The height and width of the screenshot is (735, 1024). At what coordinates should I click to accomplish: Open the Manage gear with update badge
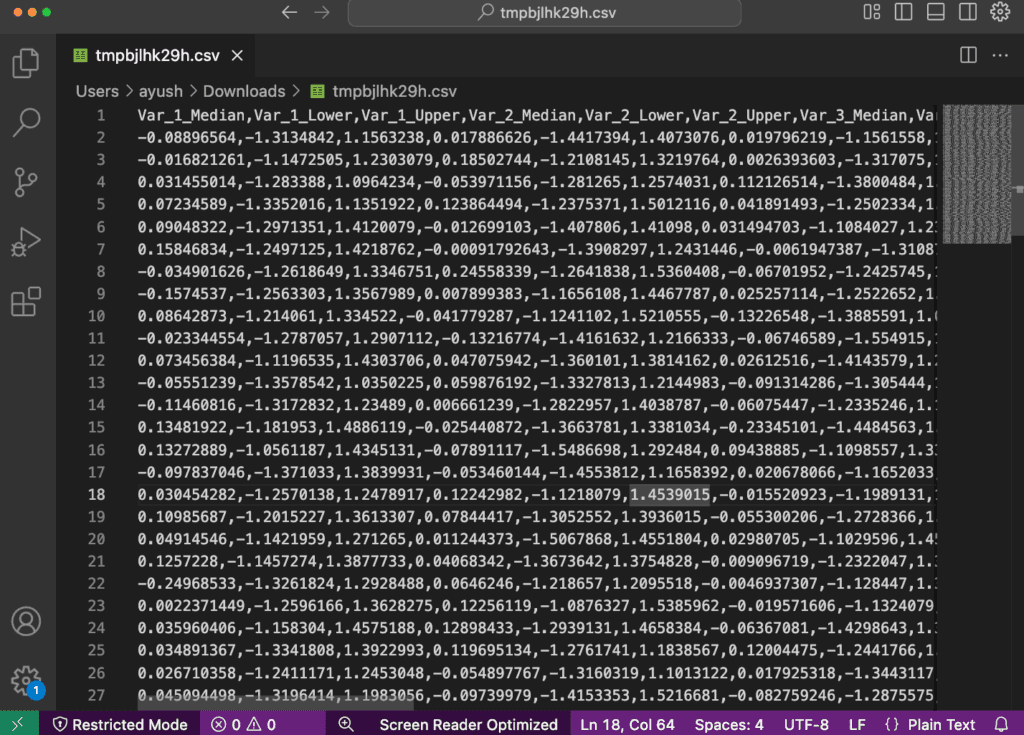pyautogui.click(x=26, y=680)
